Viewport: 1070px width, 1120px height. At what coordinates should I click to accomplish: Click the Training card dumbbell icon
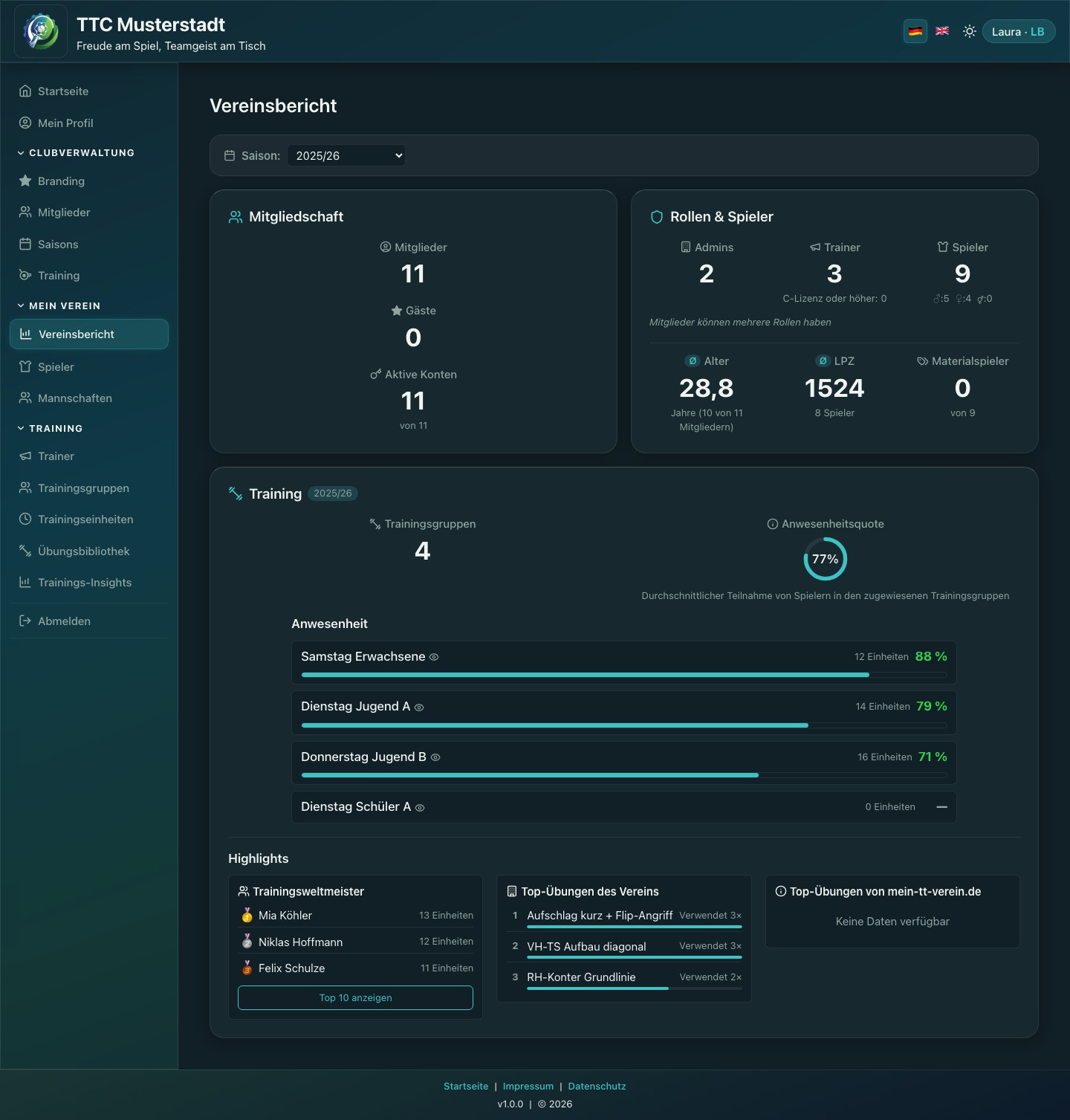(236, 493)
